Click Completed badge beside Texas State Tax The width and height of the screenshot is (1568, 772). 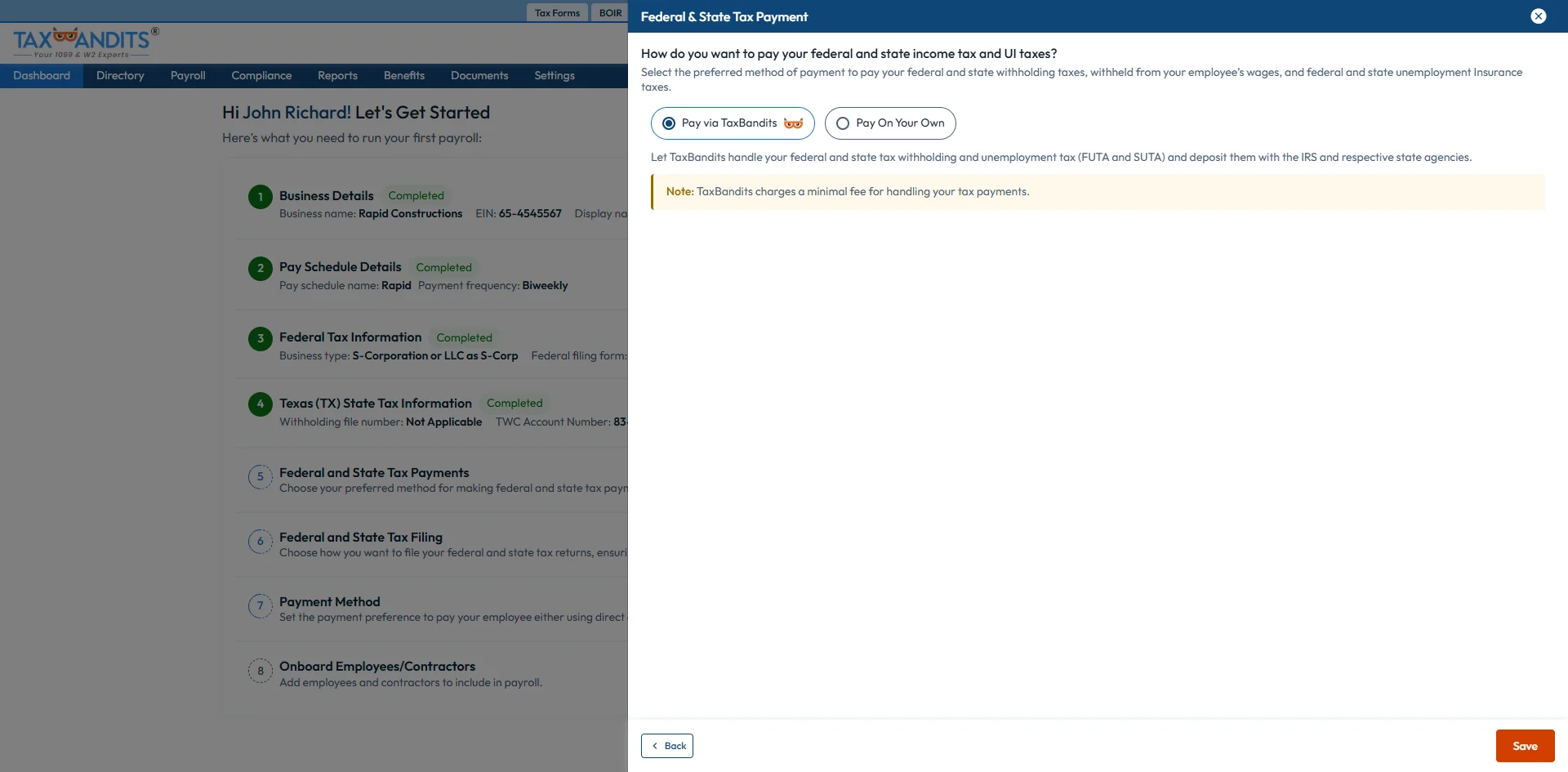(x=514, y=404)
